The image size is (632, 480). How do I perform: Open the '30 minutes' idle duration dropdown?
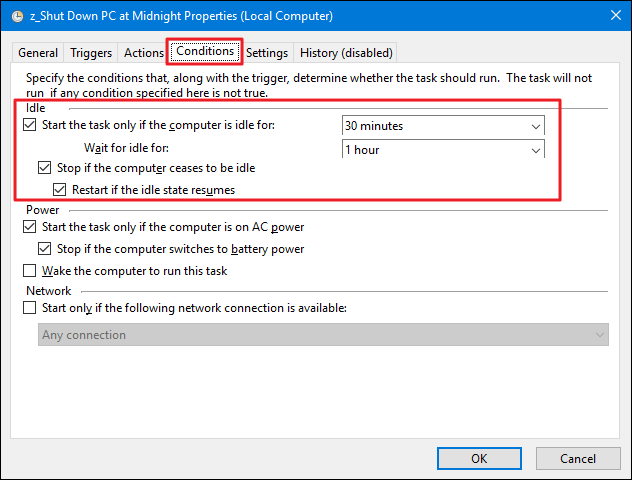point(443,126)
